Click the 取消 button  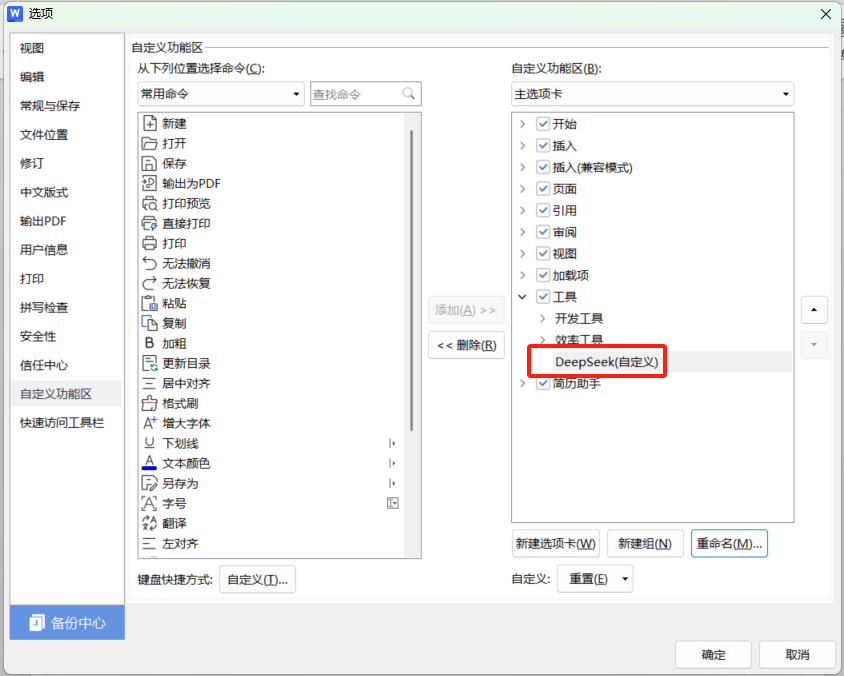click(797, 654)
